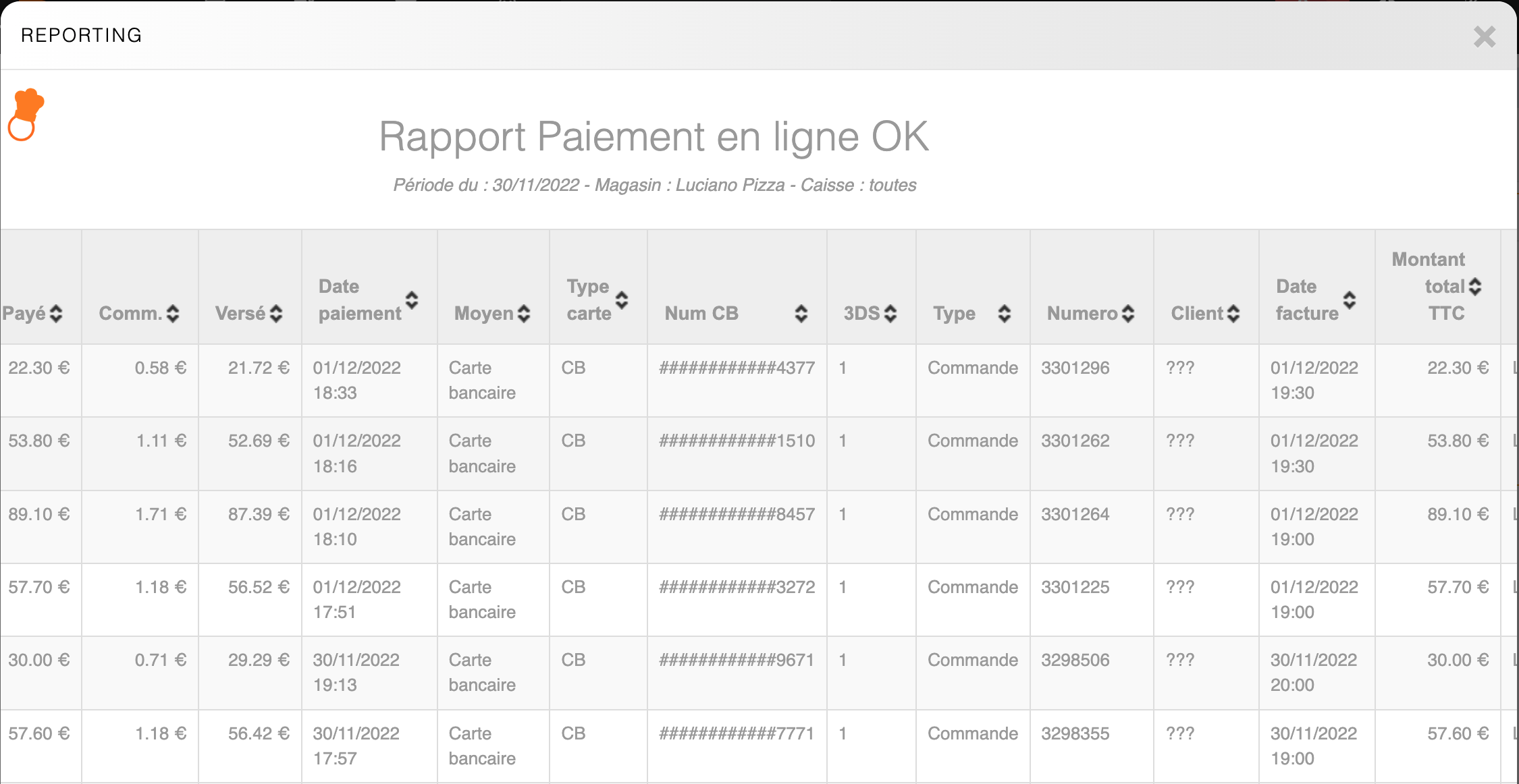Sort table by Payé column arrows
This screenshot has width=1519, height=784.
click(x=56, y=314)
